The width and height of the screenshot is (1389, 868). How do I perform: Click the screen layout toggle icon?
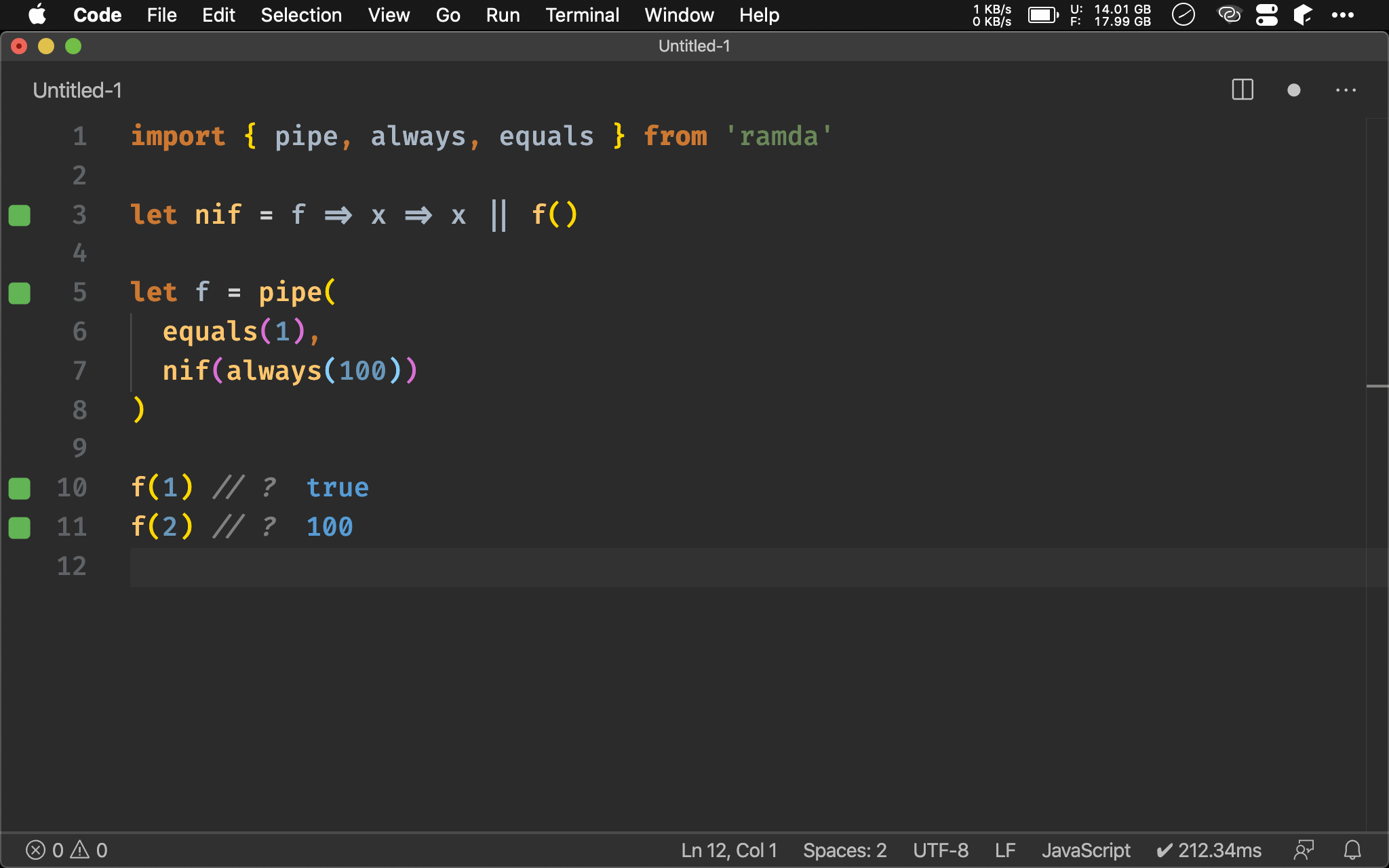(1243, 90)
